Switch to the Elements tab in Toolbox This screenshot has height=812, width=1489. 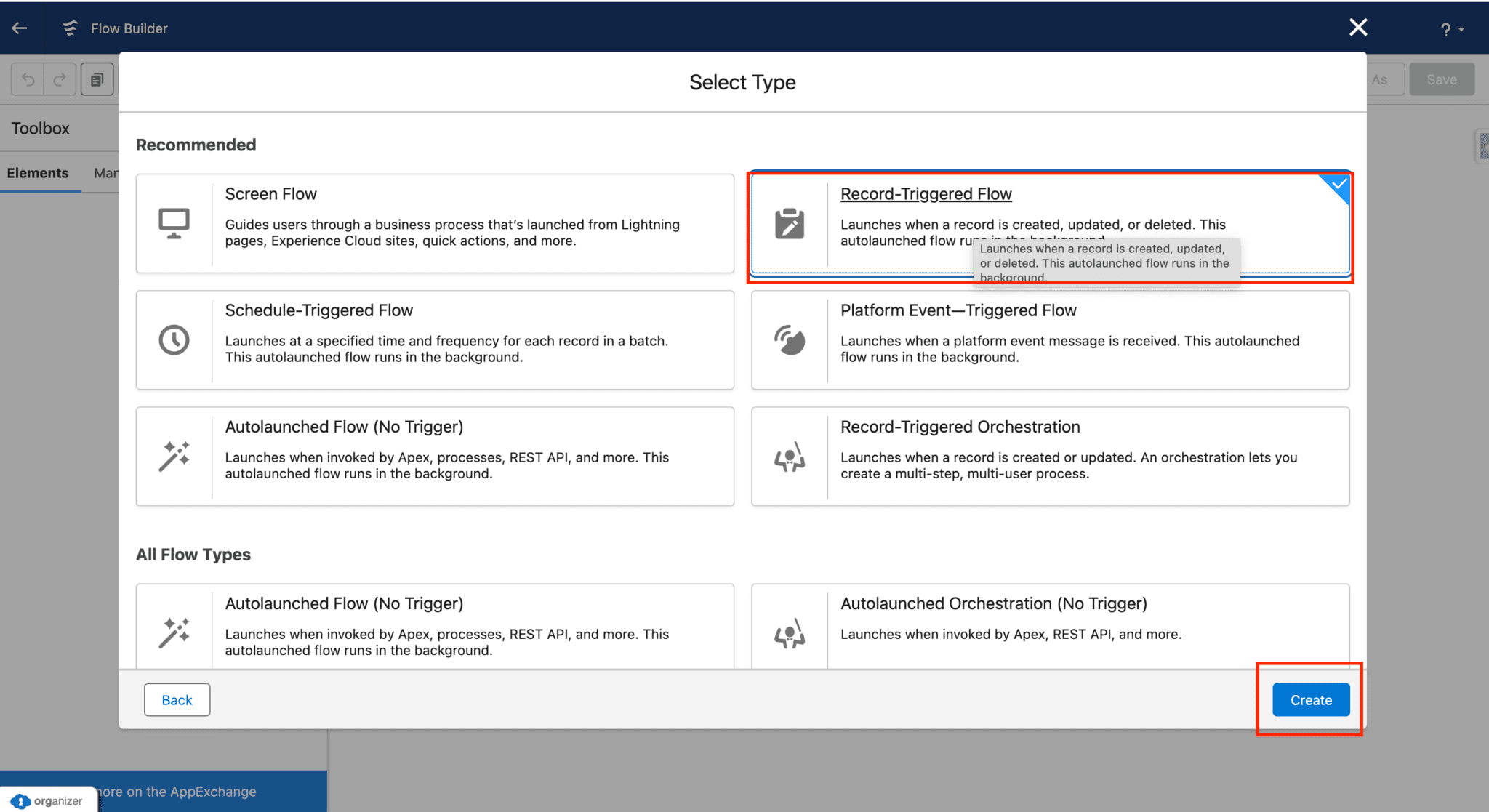(38, 173)
